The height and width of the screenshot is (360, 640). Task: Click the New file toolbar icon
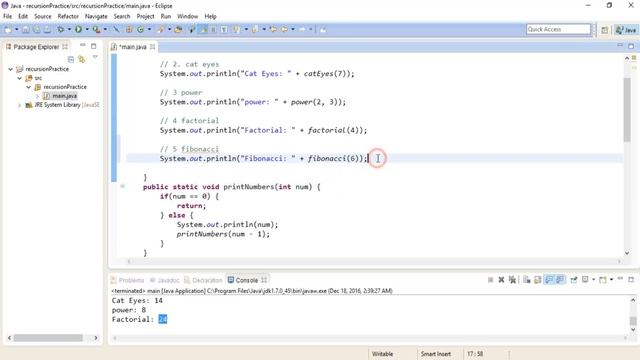click(8, 29)
